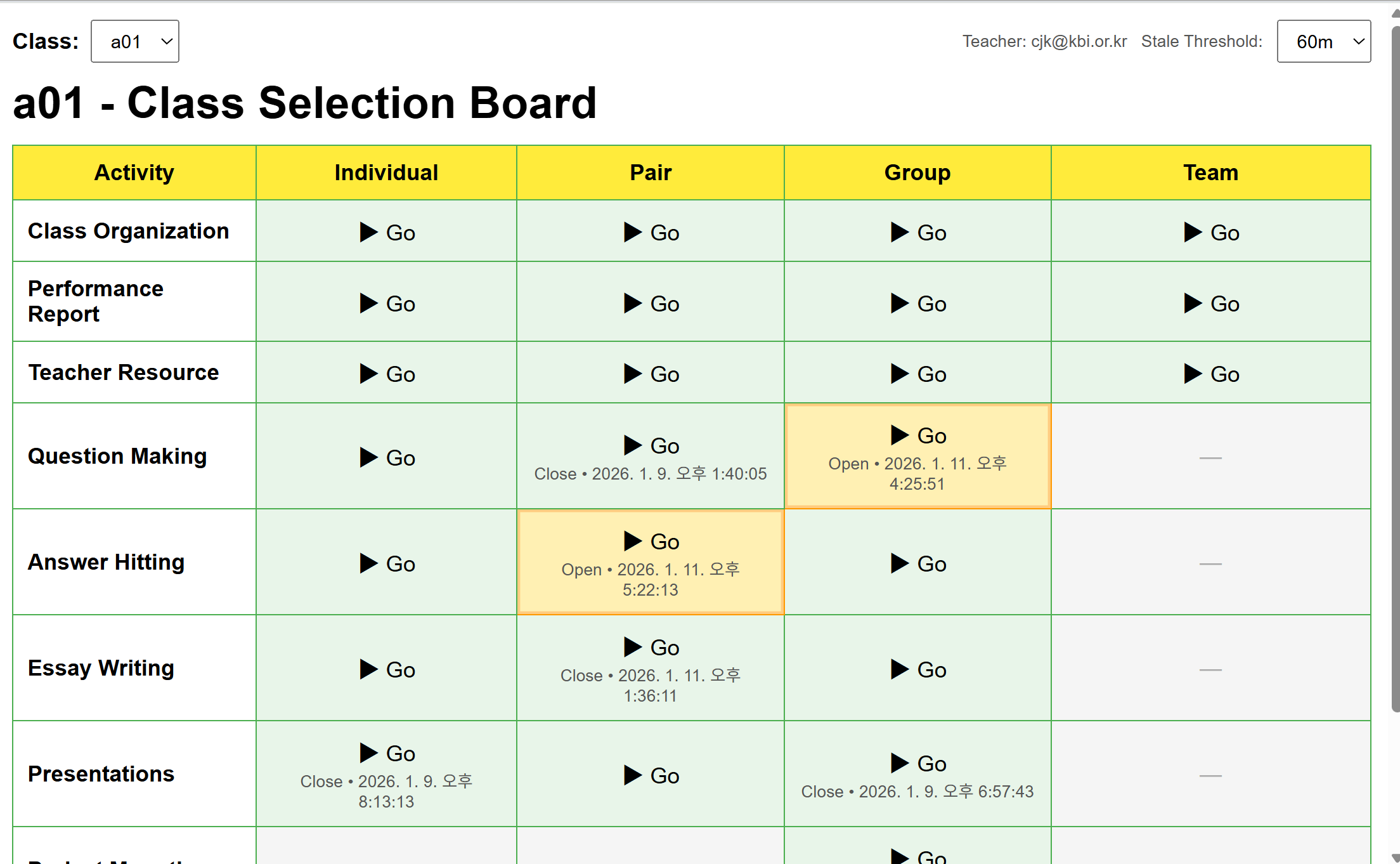Click play icon for Essay Writing Individual
The image size is (1400, 864).
click(x=368, y=669)
